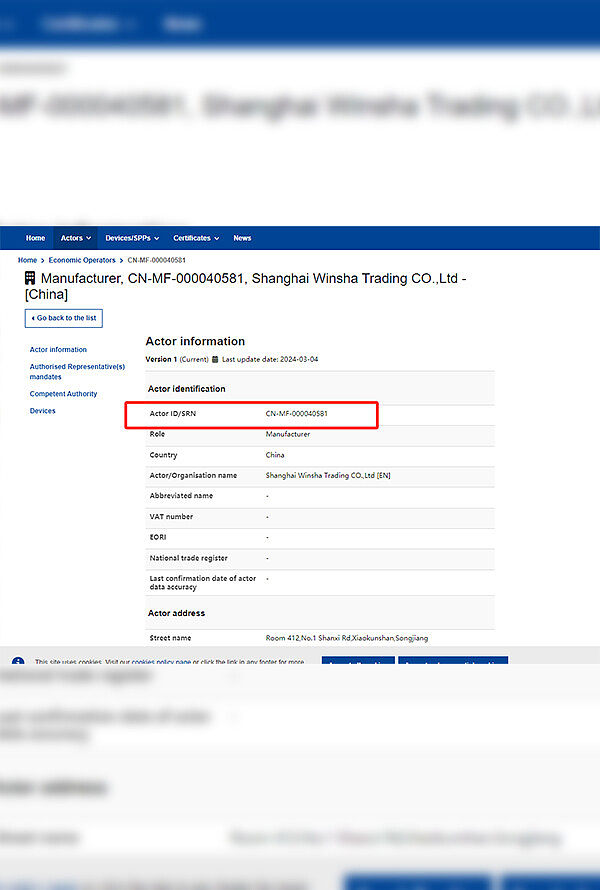Select Actor information in the sidebar
600x890 pixels.
point(58,350)
